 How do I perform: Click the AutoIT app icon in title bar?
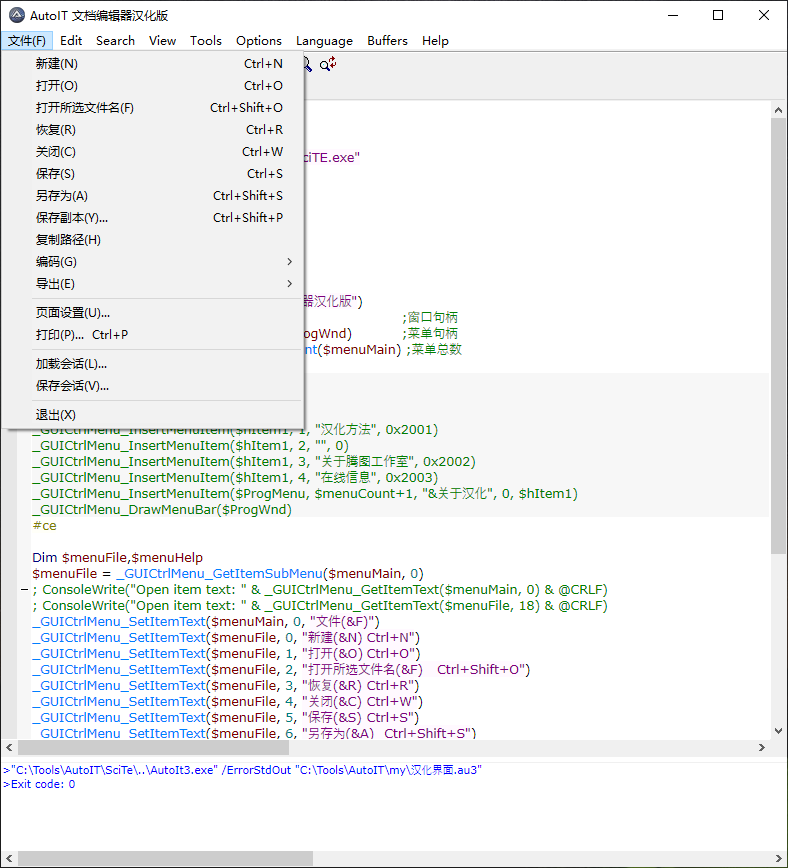pyautogui.click(x=16, y=15)
